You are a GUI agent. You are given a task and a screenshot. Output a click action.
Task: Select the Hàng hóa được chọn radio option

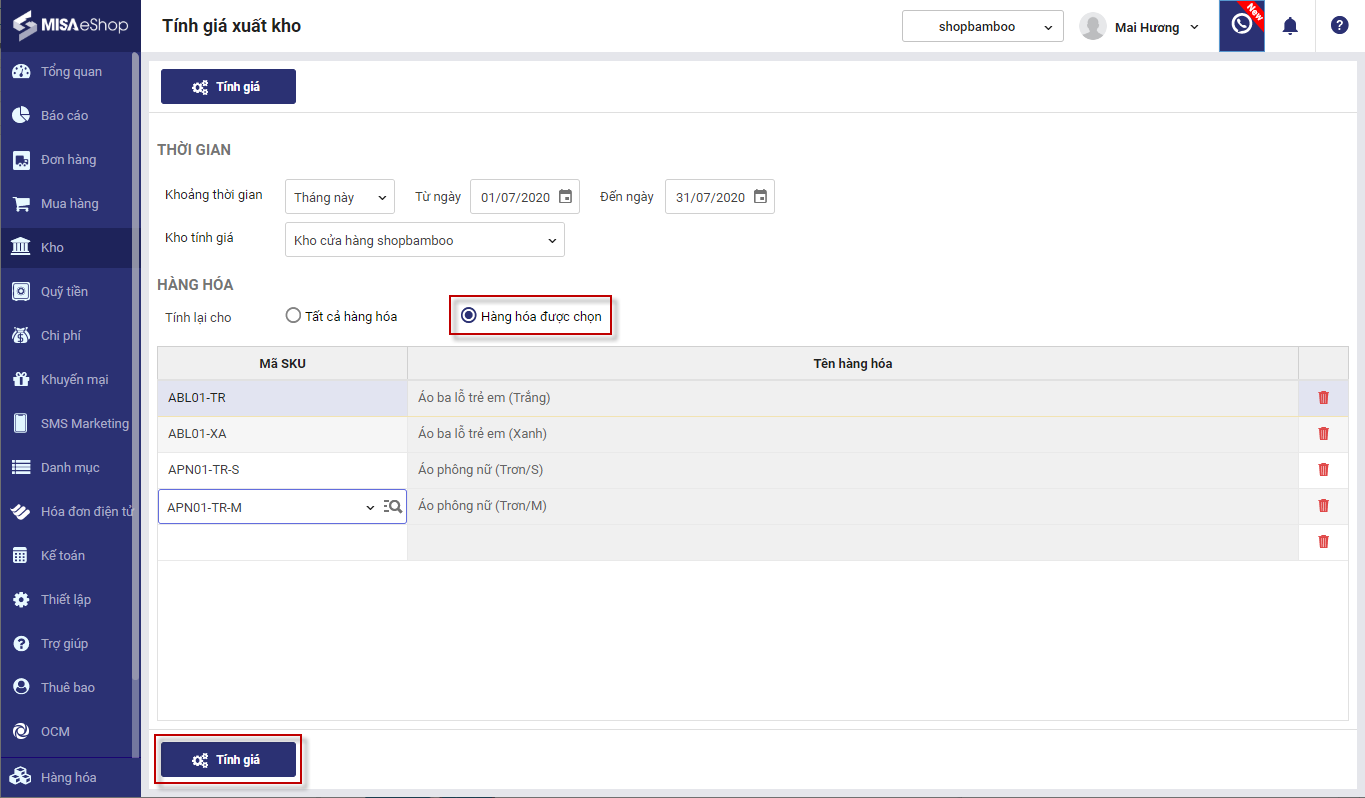468,316
